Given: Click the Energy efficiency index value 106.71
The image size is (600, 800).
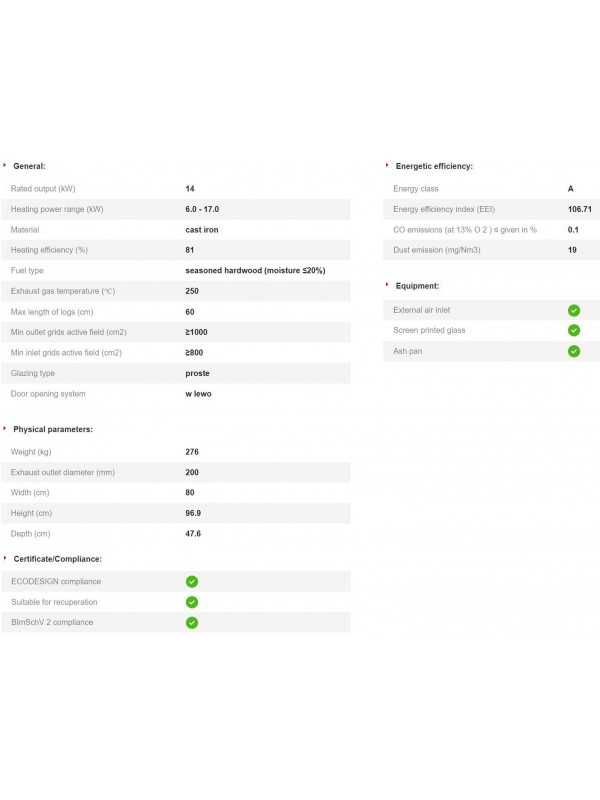Looking at the screenshot, I should click(x=580, y=209).
